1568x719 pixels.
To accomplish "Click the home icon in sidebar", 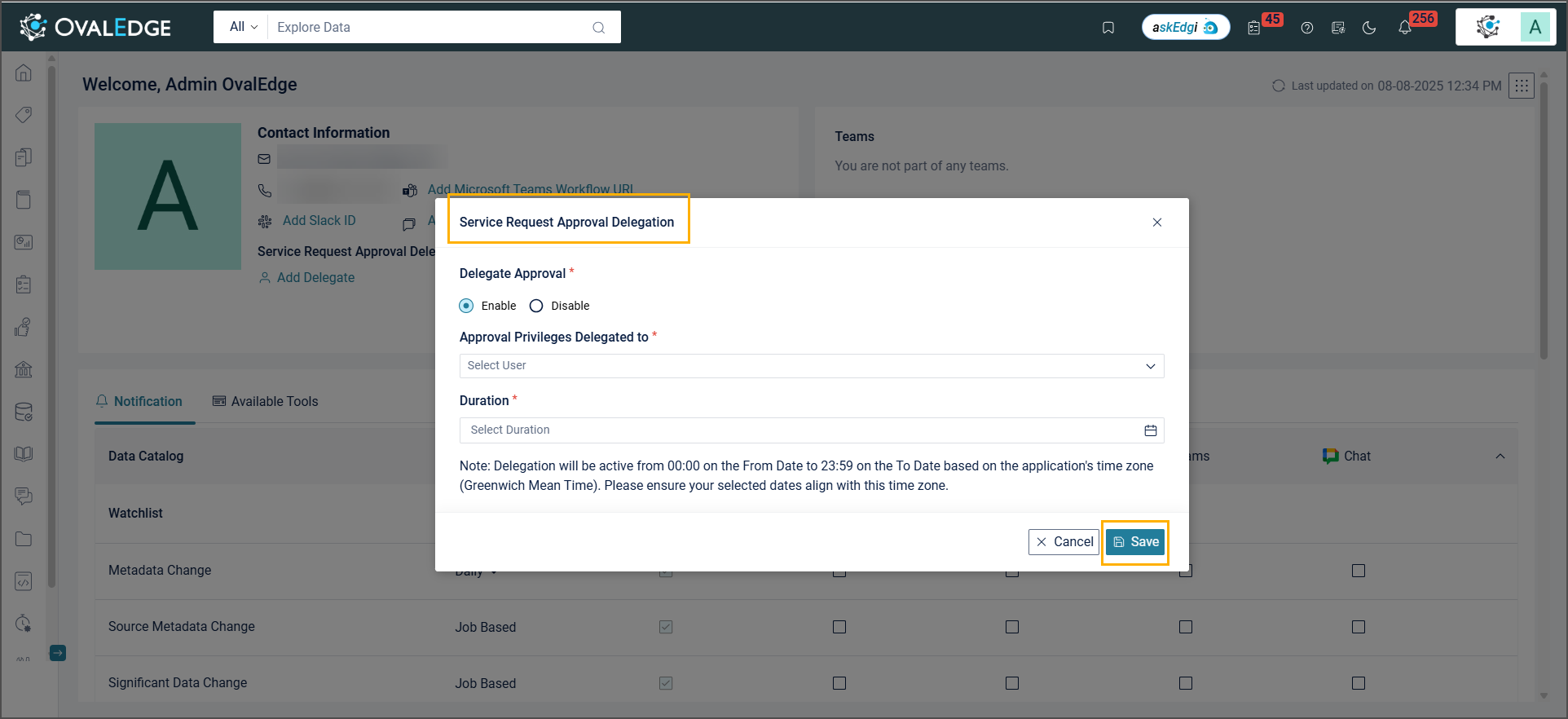I will click(24, 73).
